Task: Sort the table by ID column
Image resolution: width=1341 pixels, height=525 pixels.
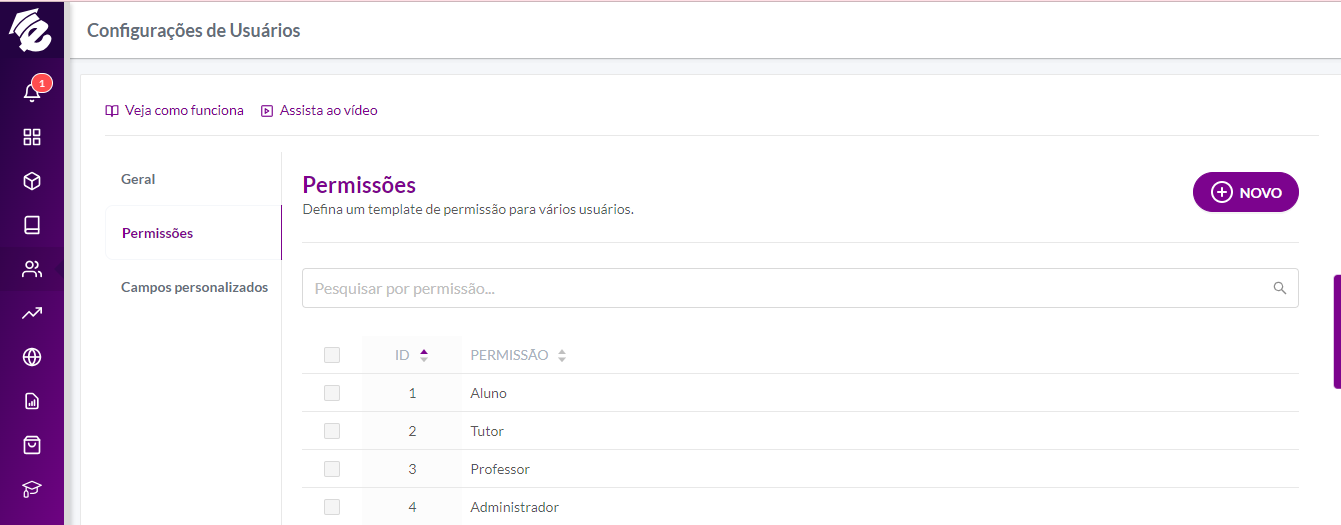Action: click(x=411, y=355)
